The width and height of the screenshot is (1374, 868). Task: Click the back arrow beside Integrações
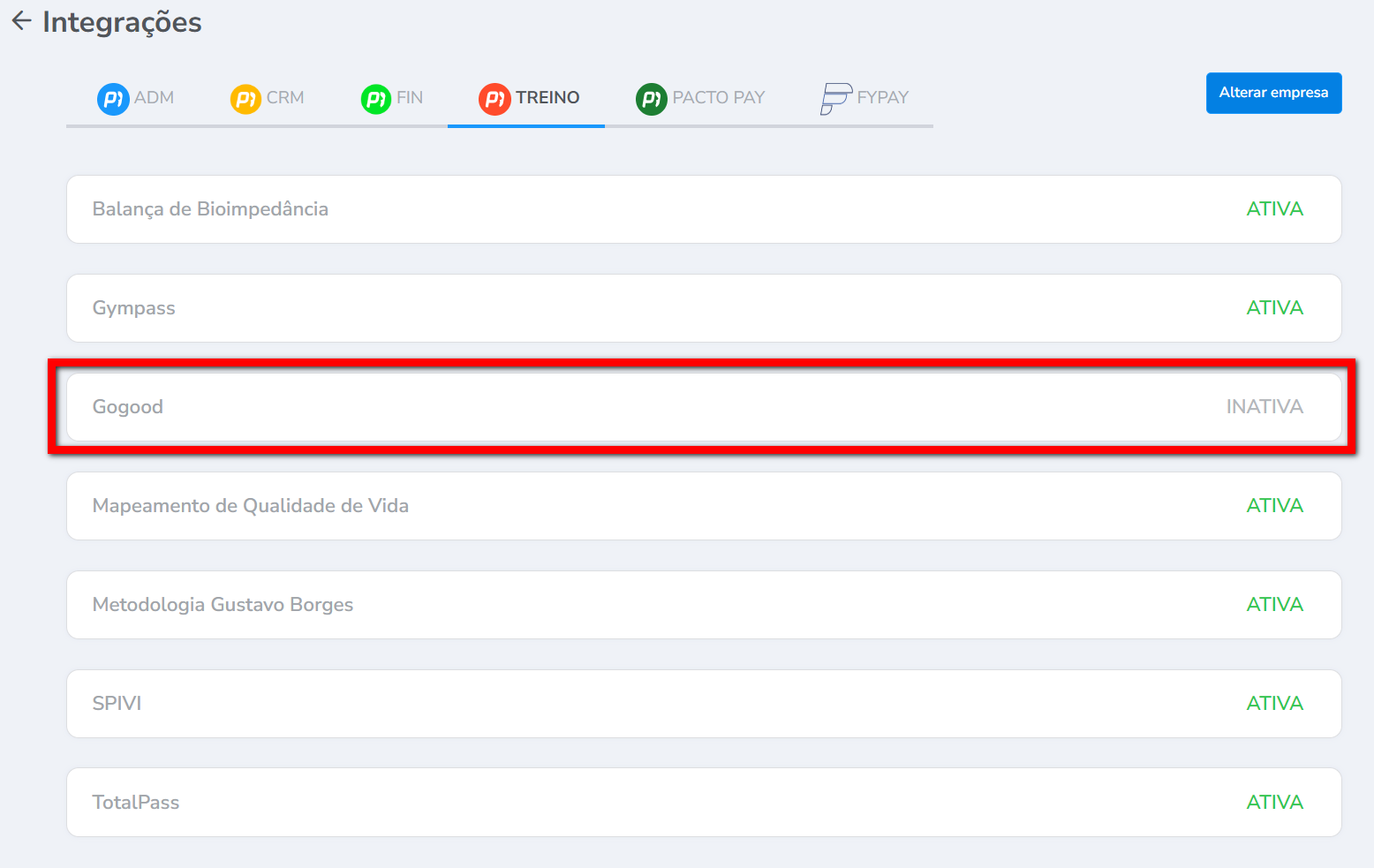coord(21,21)
